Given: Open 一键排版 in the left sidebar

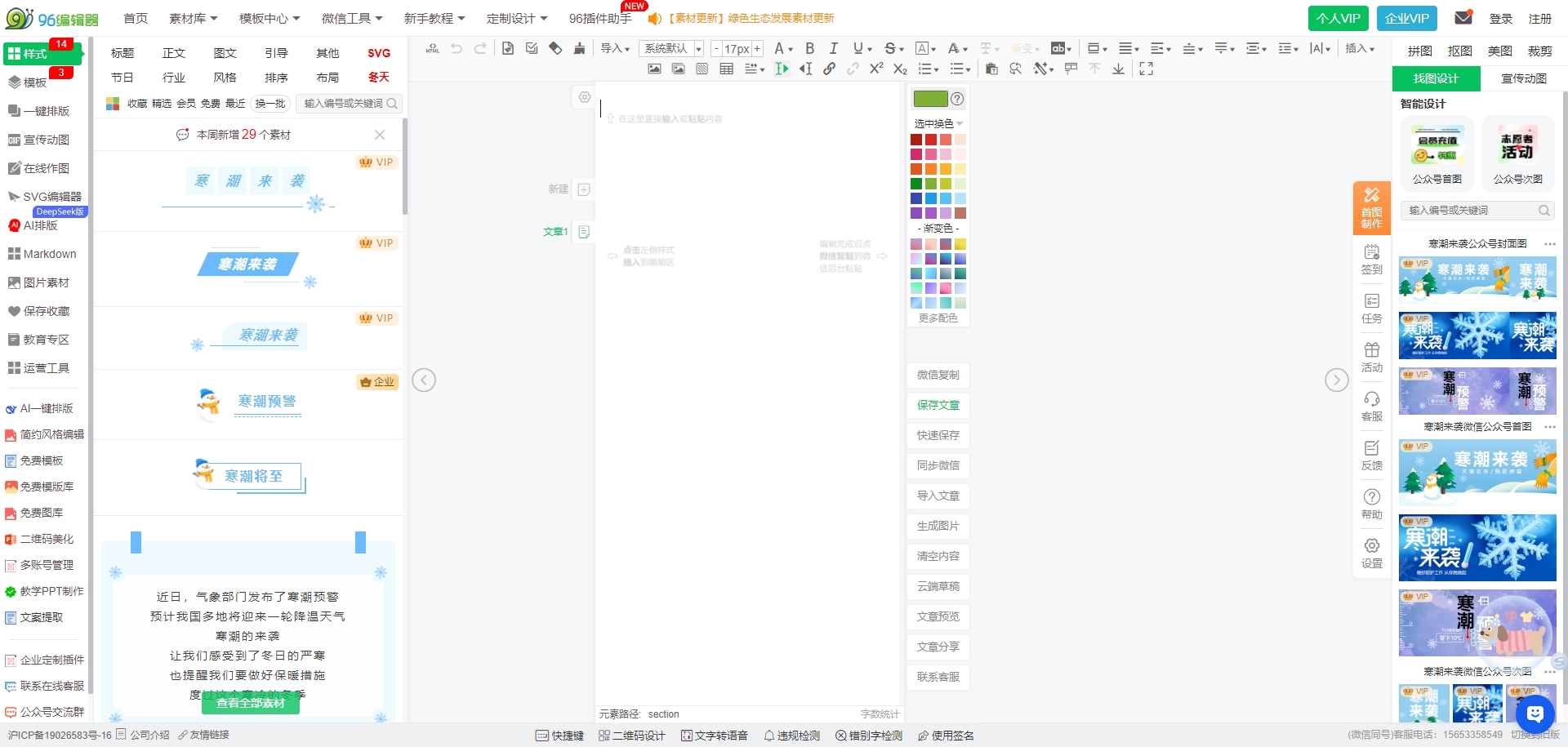Looking at the screenshot, I should coord(39,111).
